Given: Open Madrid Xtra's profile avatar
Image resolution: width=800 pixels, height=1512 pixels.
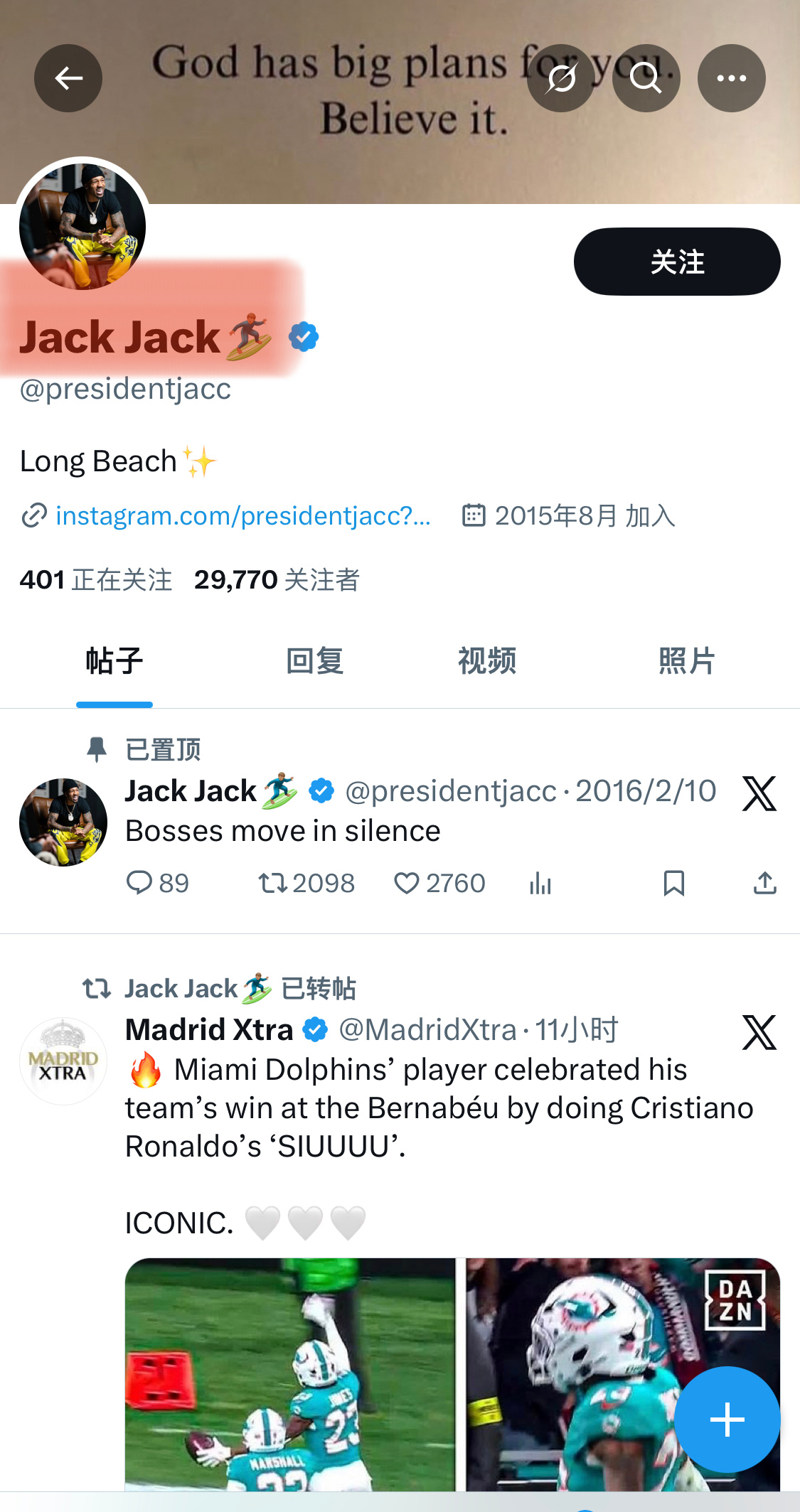Looking at the screenshot, I should point(63,1061).
